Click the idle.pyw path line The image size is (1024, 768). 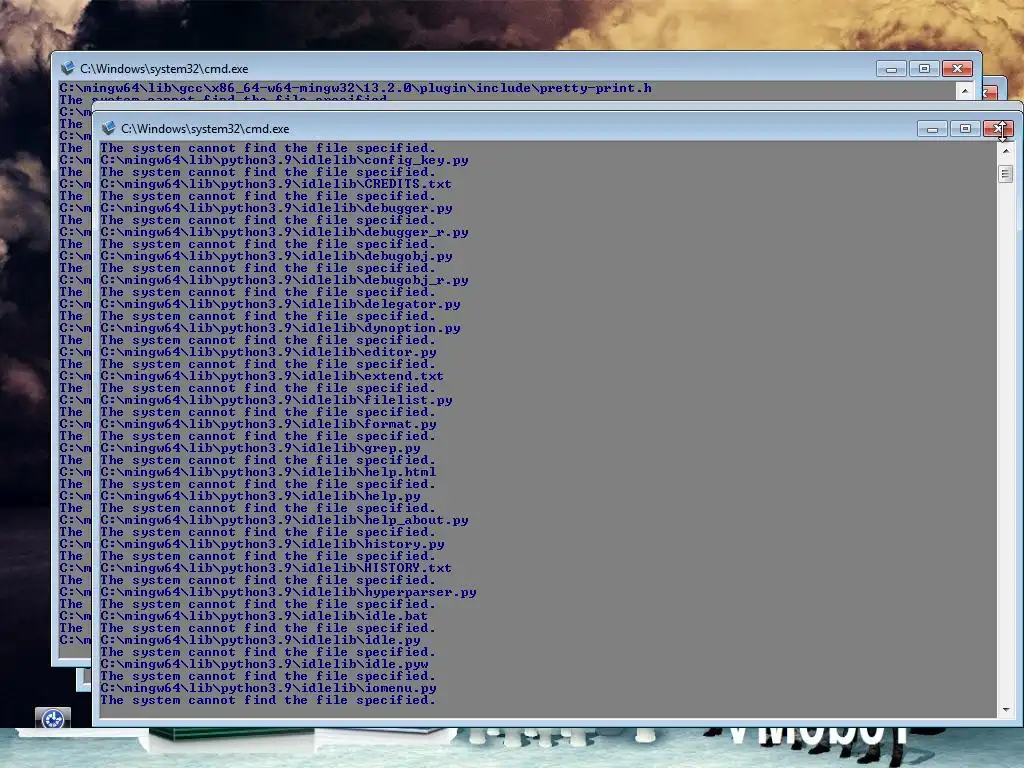click(x=264, y=664)
